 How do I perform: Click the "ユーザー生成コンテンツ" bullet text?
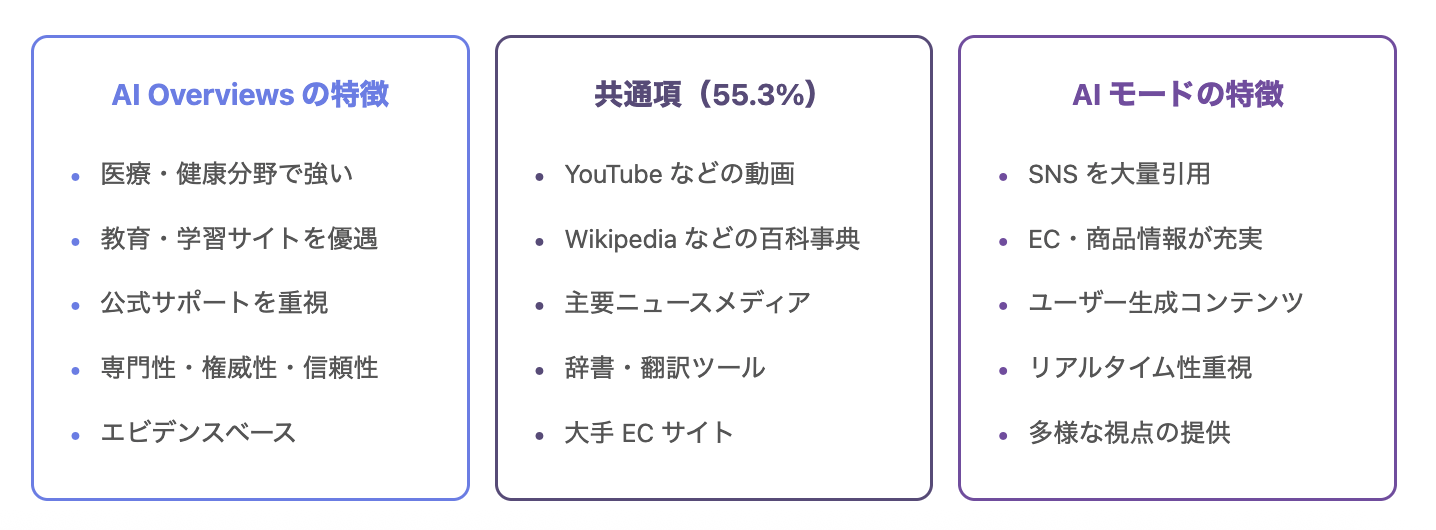[x=1166, y=303]
